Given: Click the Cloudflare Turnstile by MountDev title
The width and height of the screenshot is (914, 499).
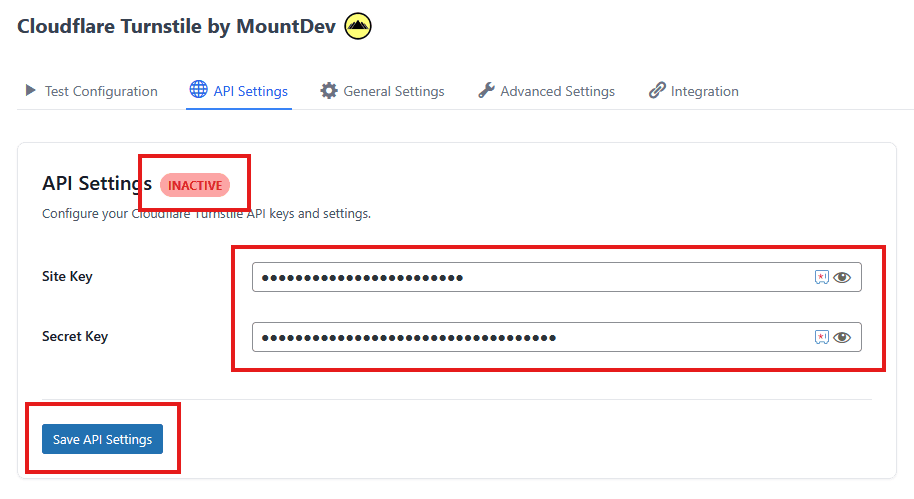Looking at the screenshot, I should tap(177, 26).
